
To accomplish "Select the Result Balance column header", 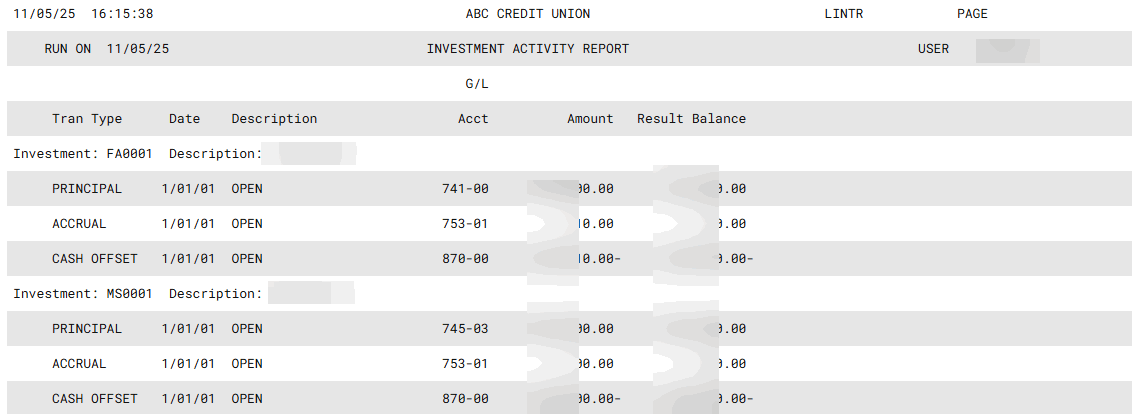I will (x=691, y=119).
